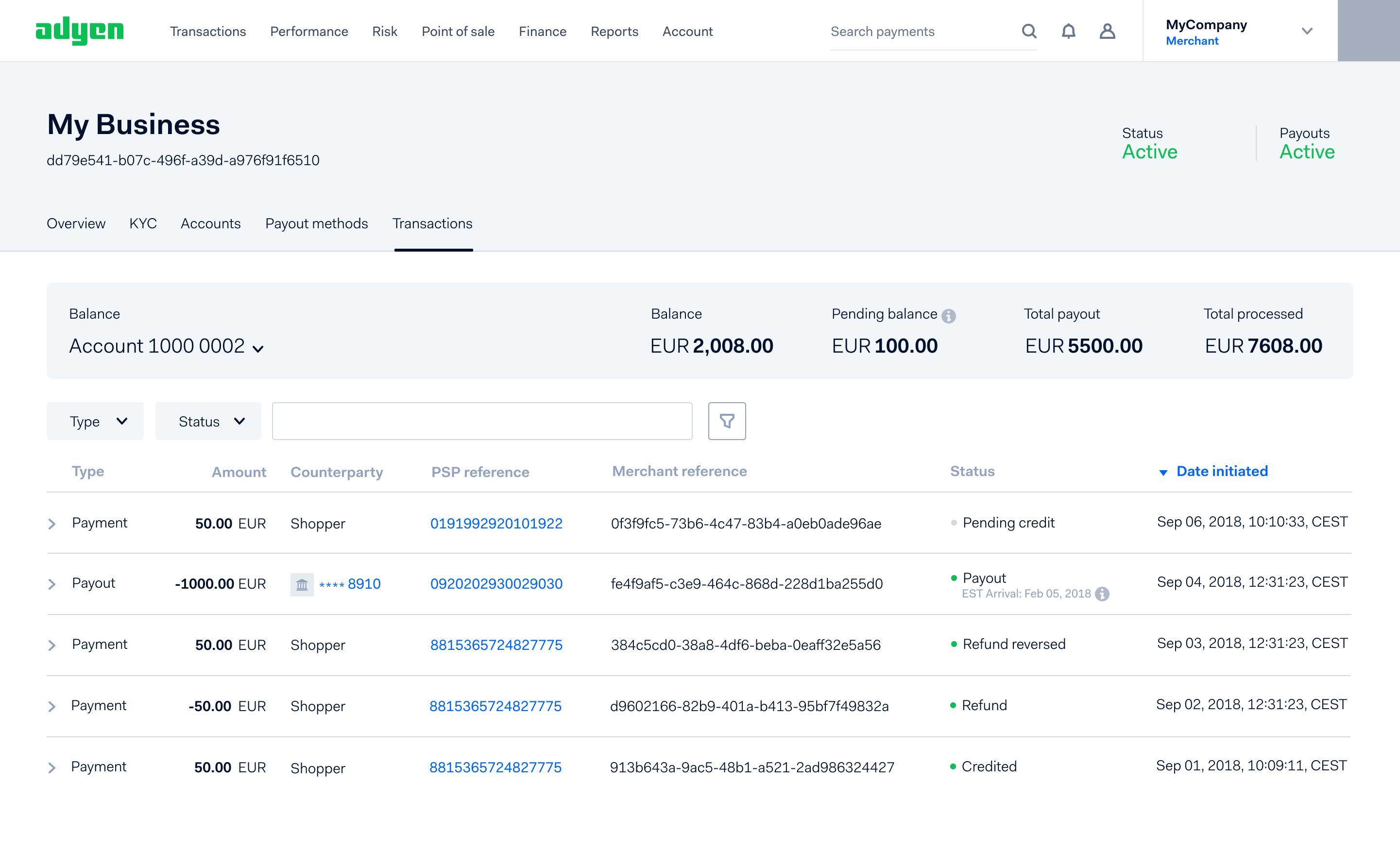
Task: Expand the Refund reversed payment row
Action: pos(51,646)
